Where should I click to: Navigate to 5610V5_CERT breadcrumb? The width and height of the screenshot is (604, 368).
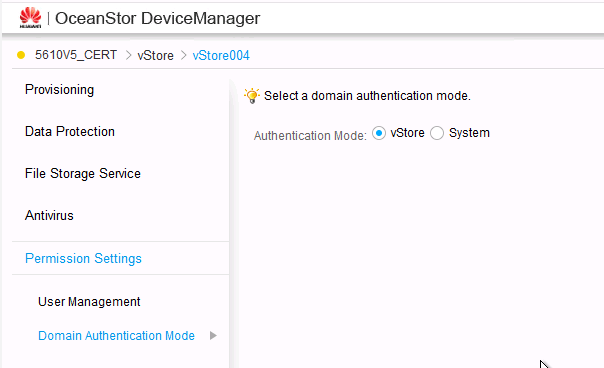point(76,55)
